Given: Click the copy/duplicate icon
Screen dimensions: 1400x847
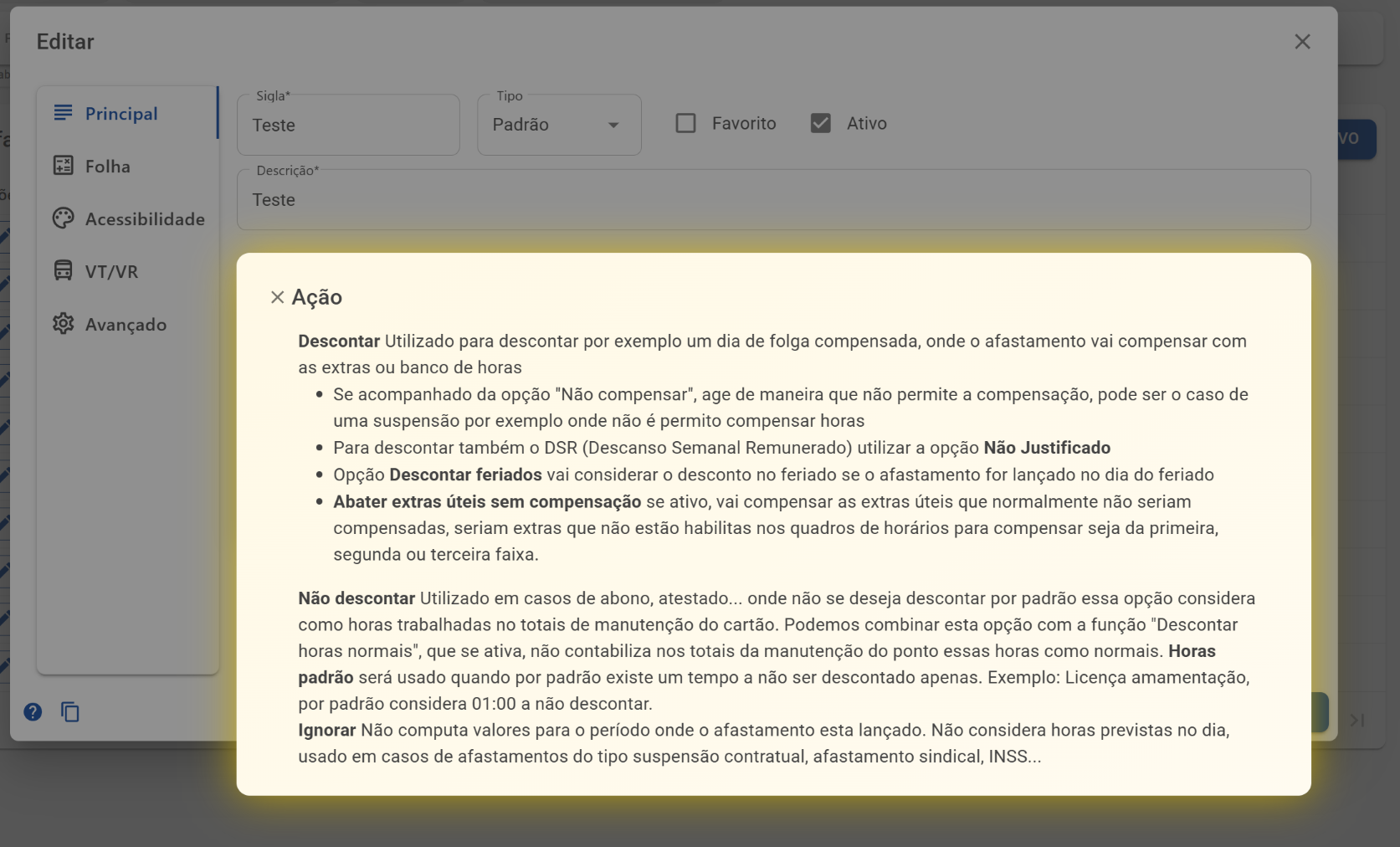Looking at the screenshot, I should tap(70, 711).
